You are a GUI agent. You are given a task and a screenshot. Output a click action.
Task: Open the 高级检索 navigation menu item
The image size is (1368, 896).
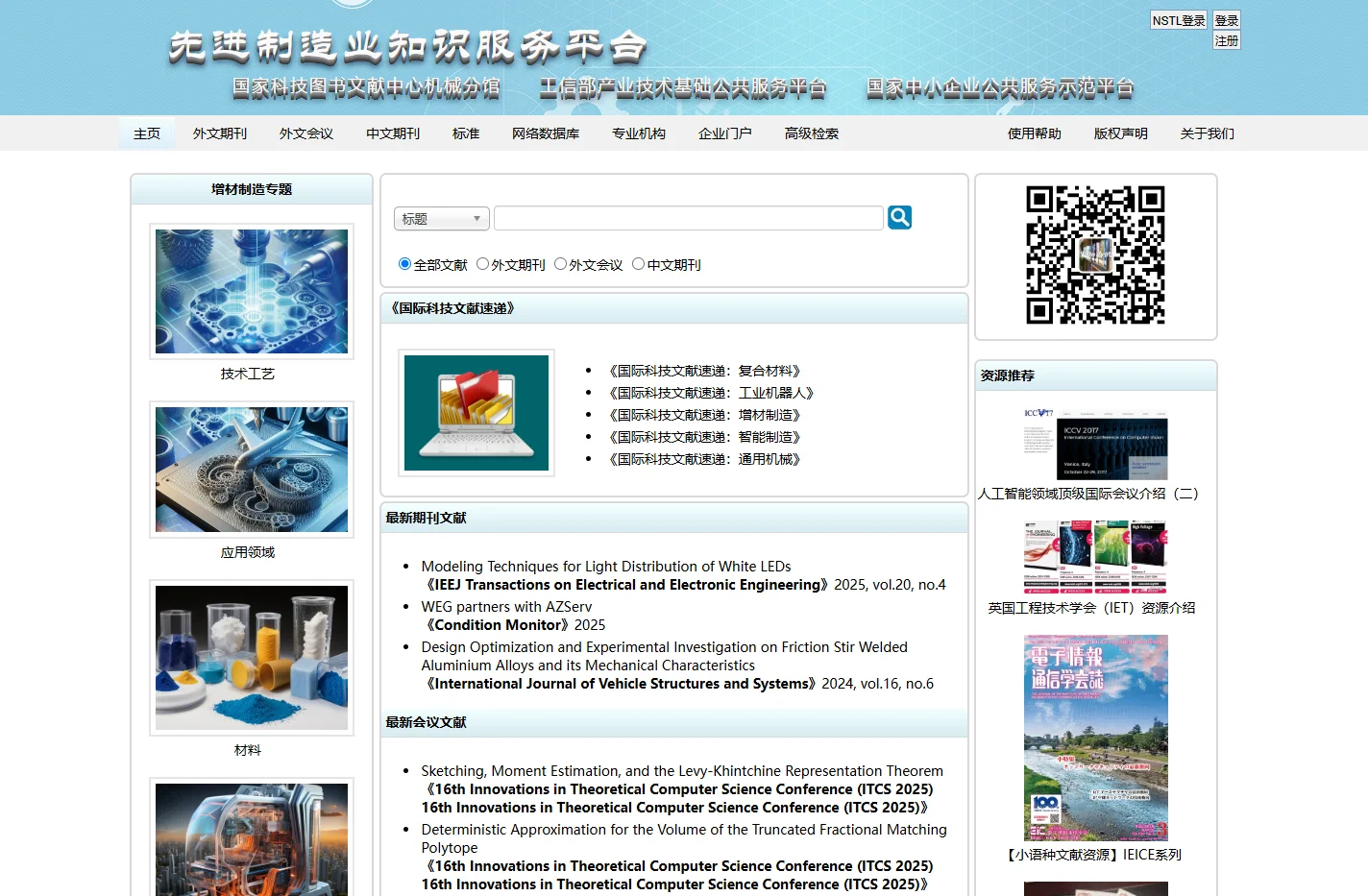click(x=812, y=133)
